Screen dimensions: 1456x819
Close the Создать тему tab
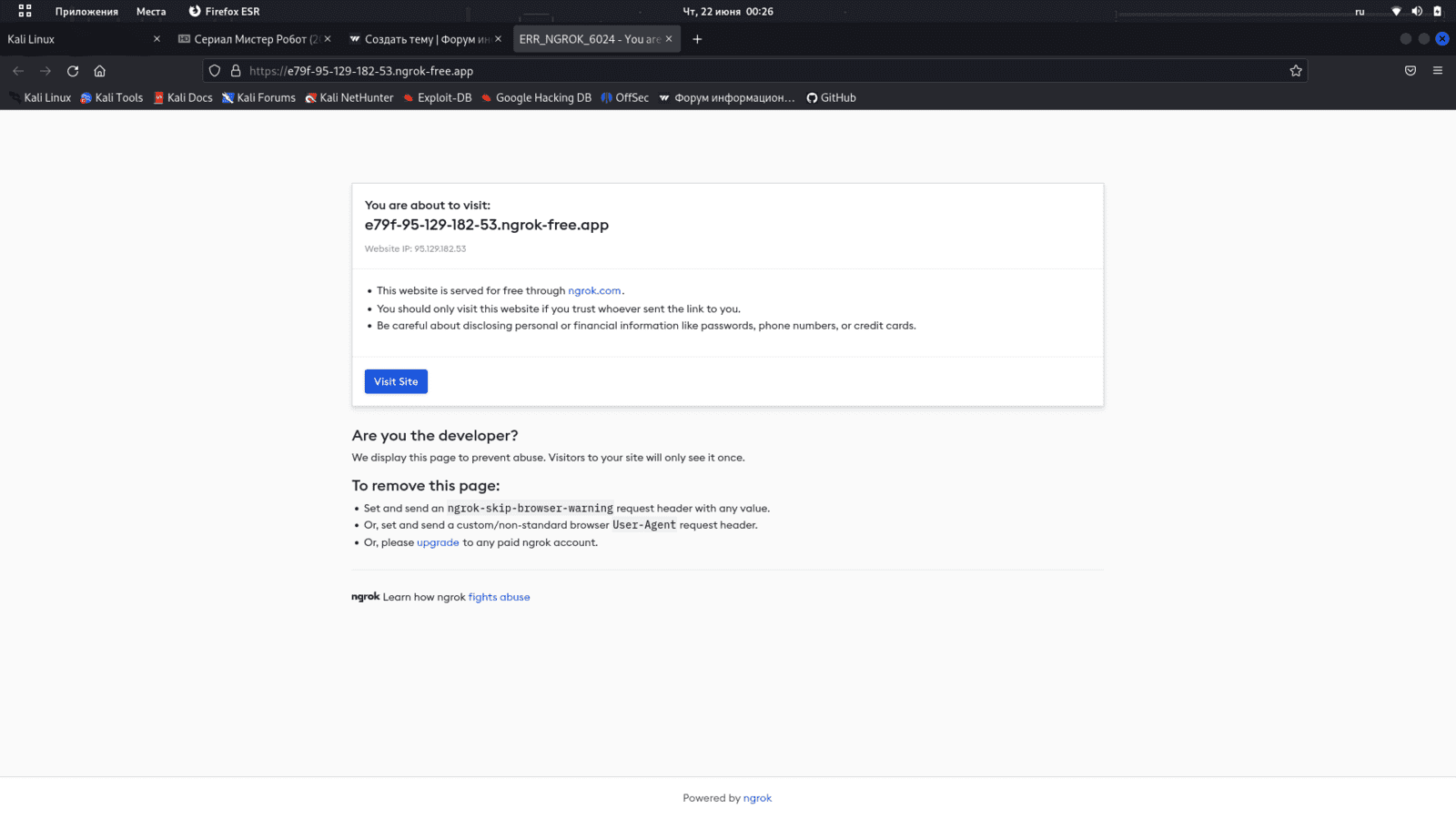pyautogui.click(x=498, y=39)
